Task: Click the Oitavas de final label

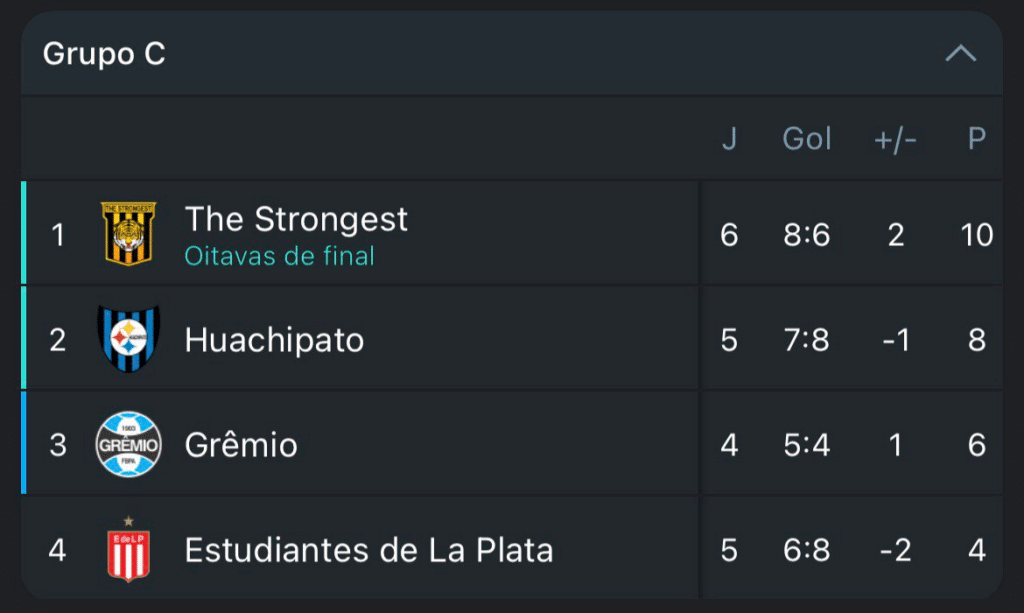Action: tap(279, 256)
